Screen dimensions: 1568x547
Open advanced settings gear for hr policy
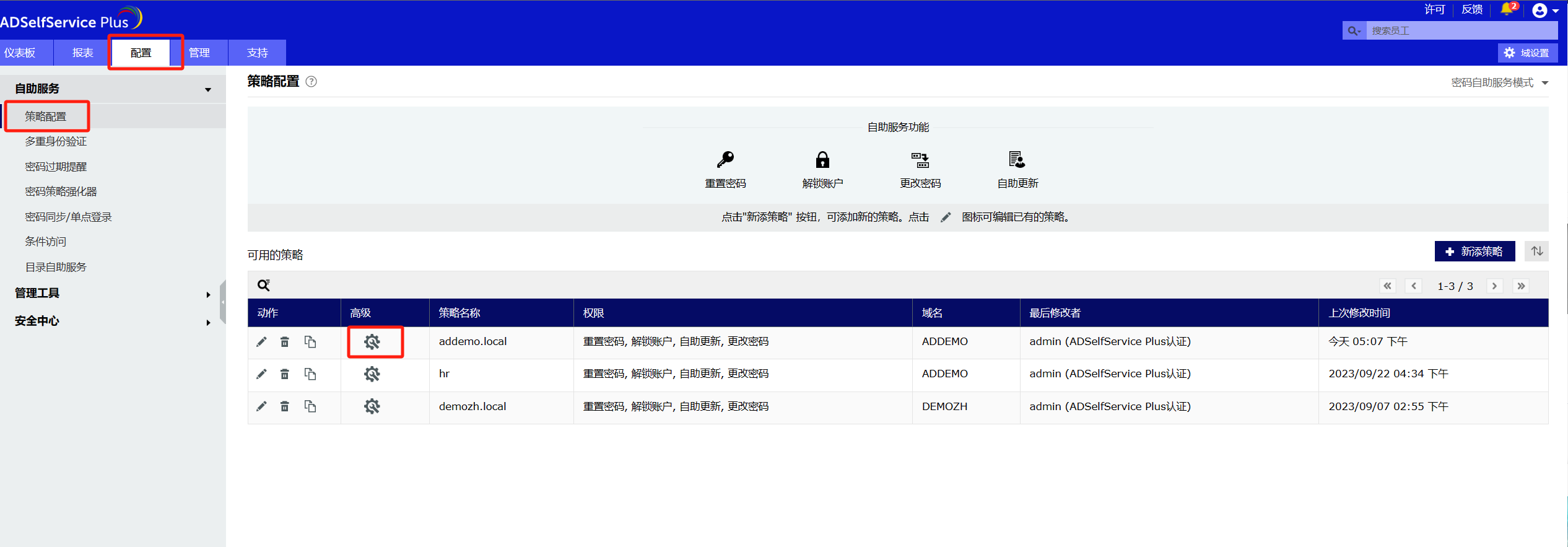click(372, 374)
